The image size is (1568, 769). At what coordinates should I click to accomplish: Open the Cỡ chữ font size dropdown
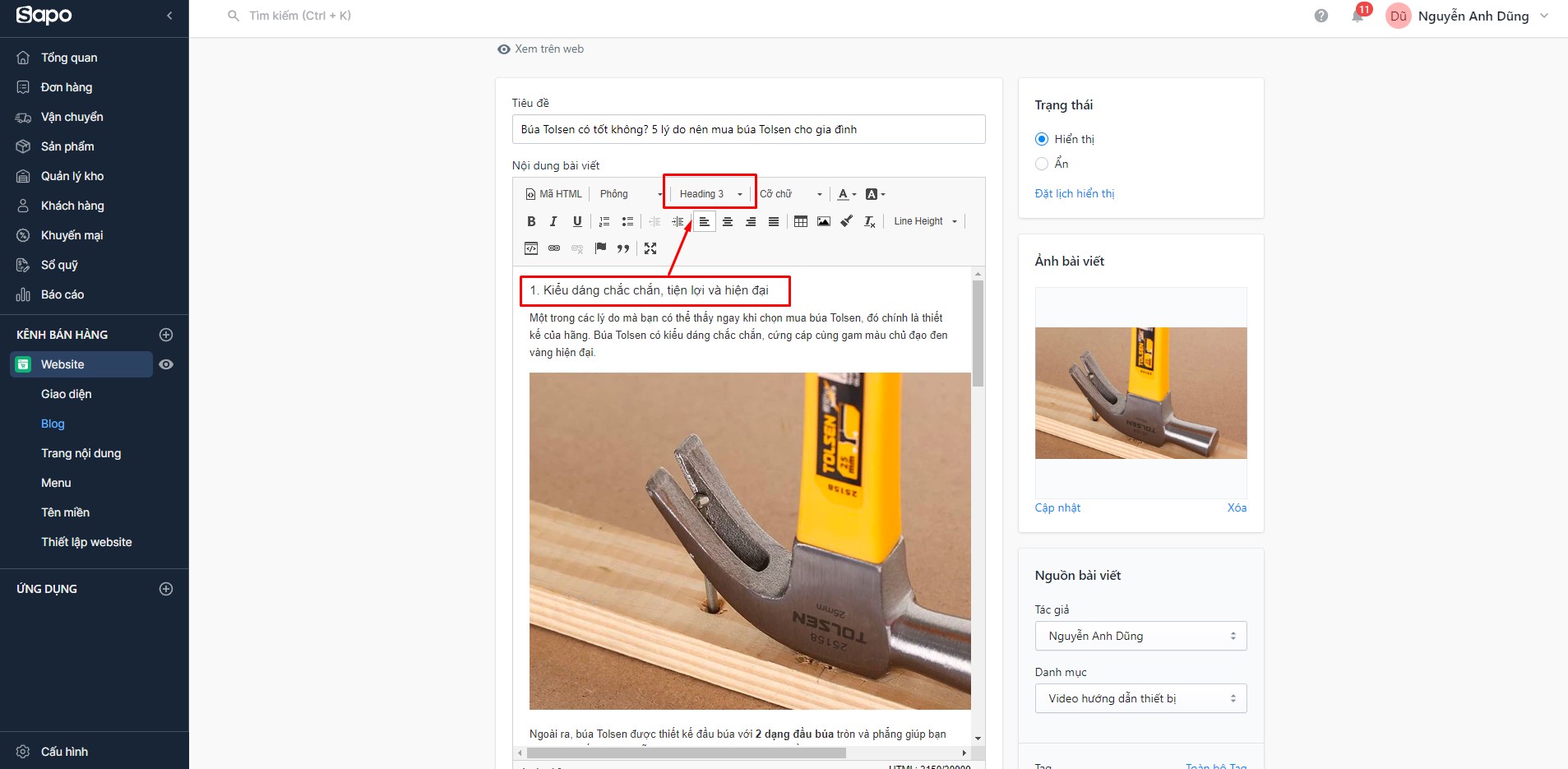tap(790, 194)
